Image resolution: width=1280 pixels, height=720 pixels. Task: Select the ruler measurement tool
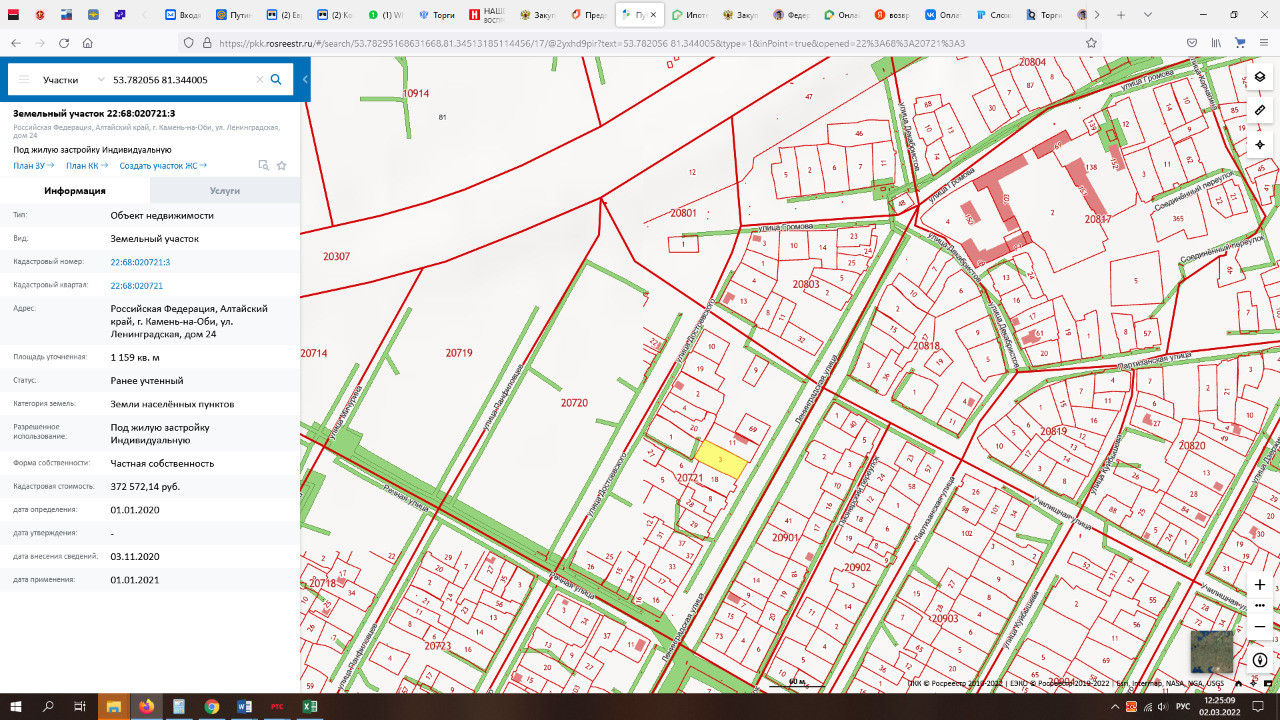point(1259,110)
